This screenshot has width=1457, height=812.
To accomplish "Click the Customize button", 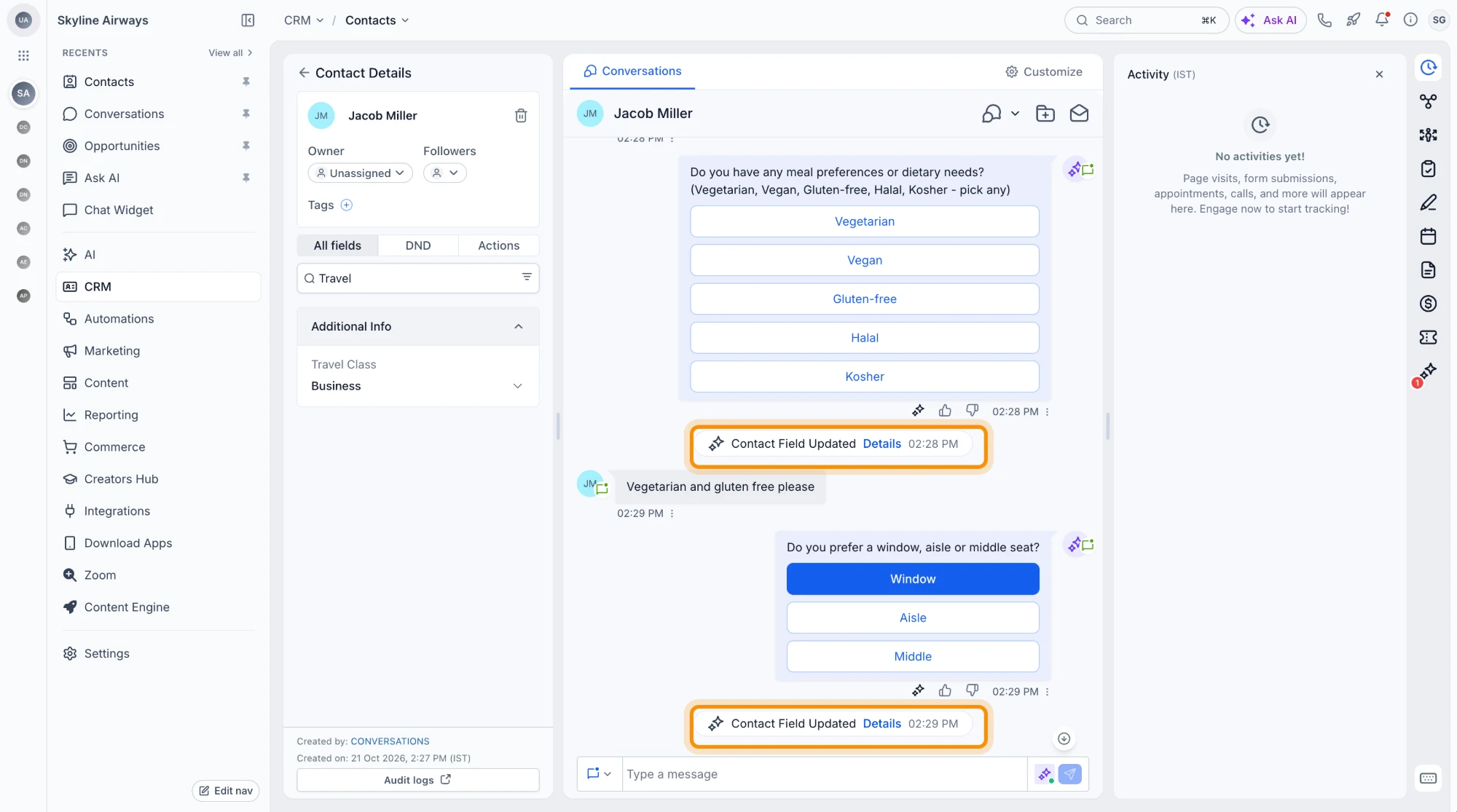I will pos(1043,71).
